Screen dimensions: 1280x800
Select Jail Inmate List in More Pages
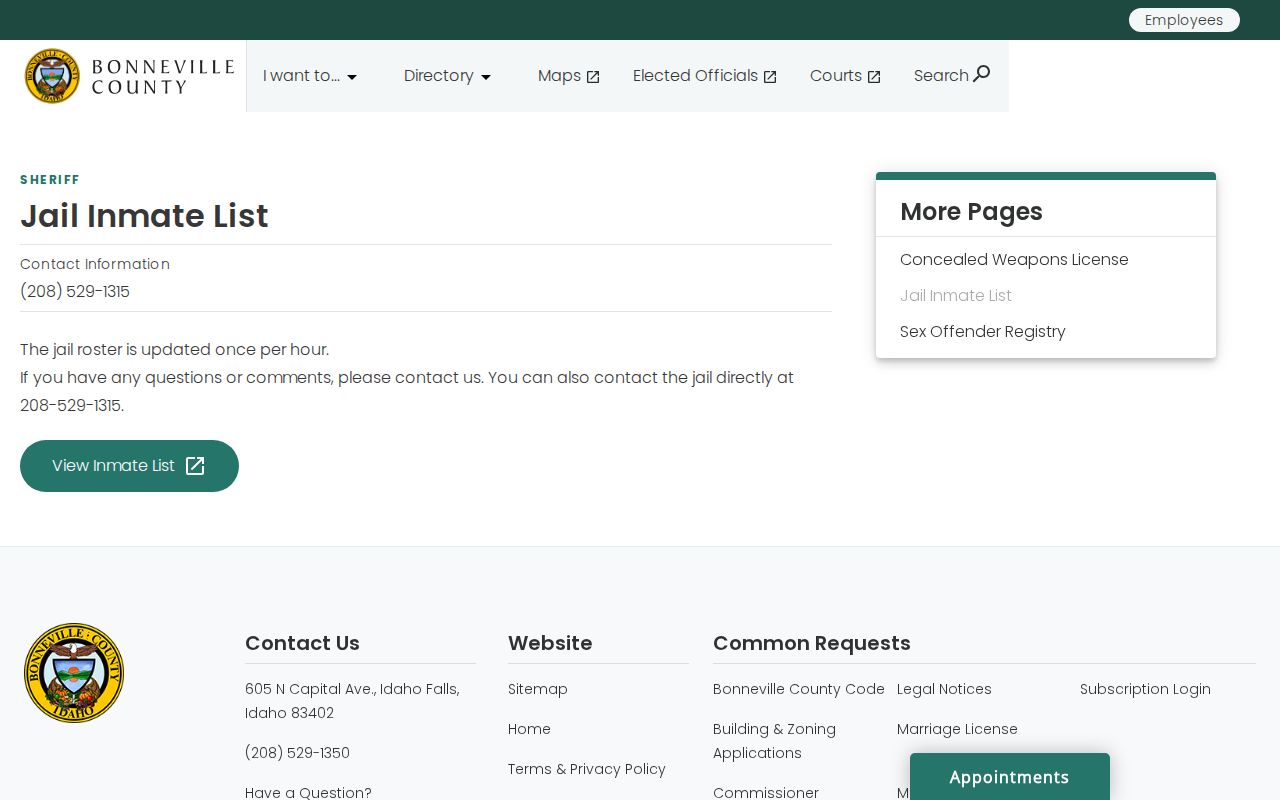click(x=956, y=296)
